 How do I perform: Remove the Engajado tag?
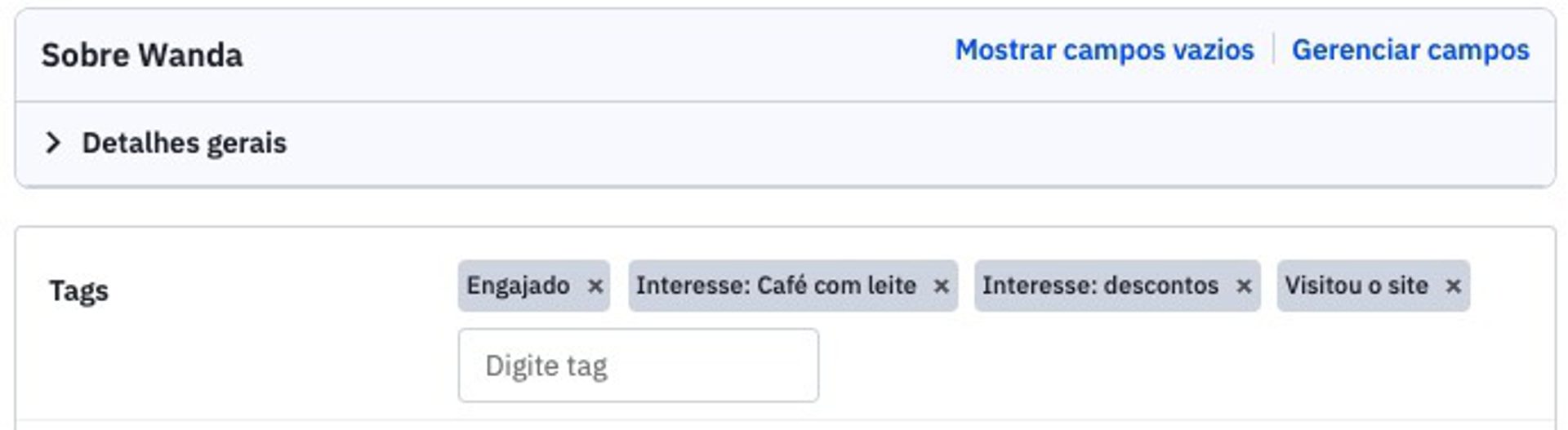[595, 286]
